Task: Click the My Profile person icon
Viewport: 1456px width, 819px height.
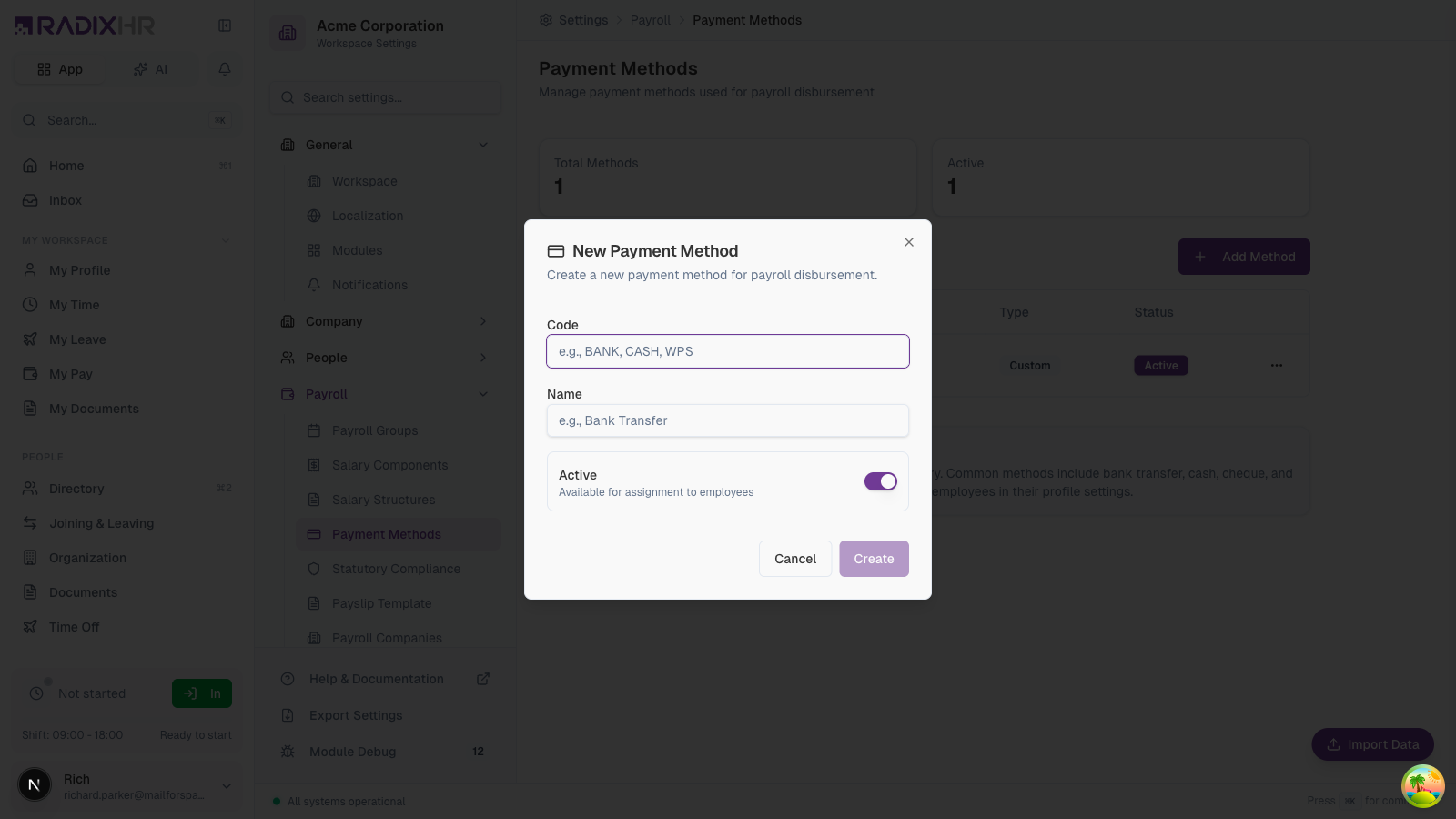Action: [x=30, y=270]
